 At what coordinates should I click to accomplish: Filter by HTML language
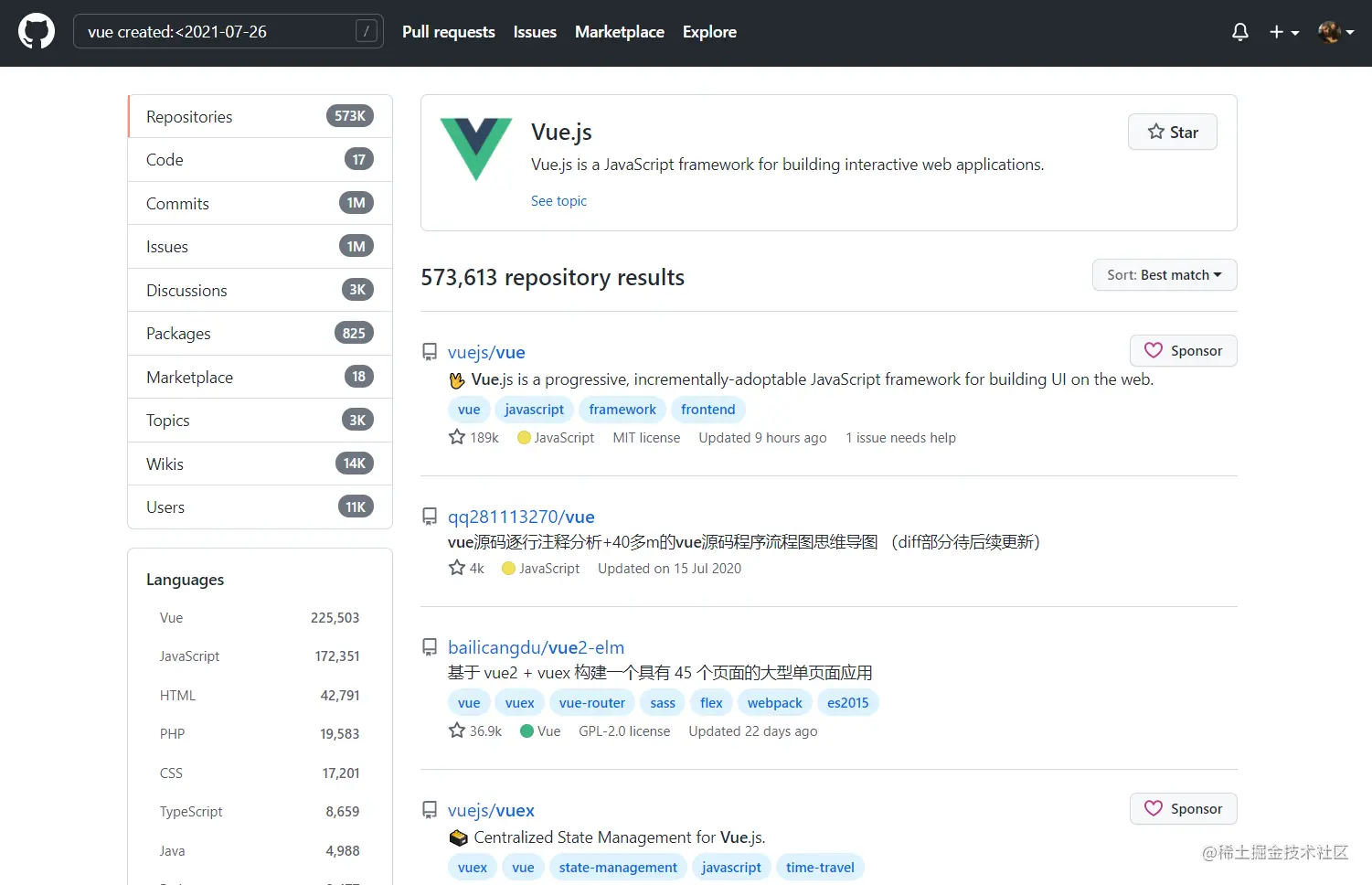(260, 696)
